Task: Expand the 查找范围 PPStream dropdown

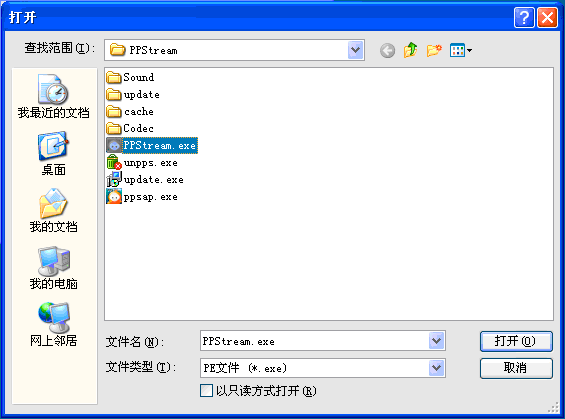Action: pos(356,50)
